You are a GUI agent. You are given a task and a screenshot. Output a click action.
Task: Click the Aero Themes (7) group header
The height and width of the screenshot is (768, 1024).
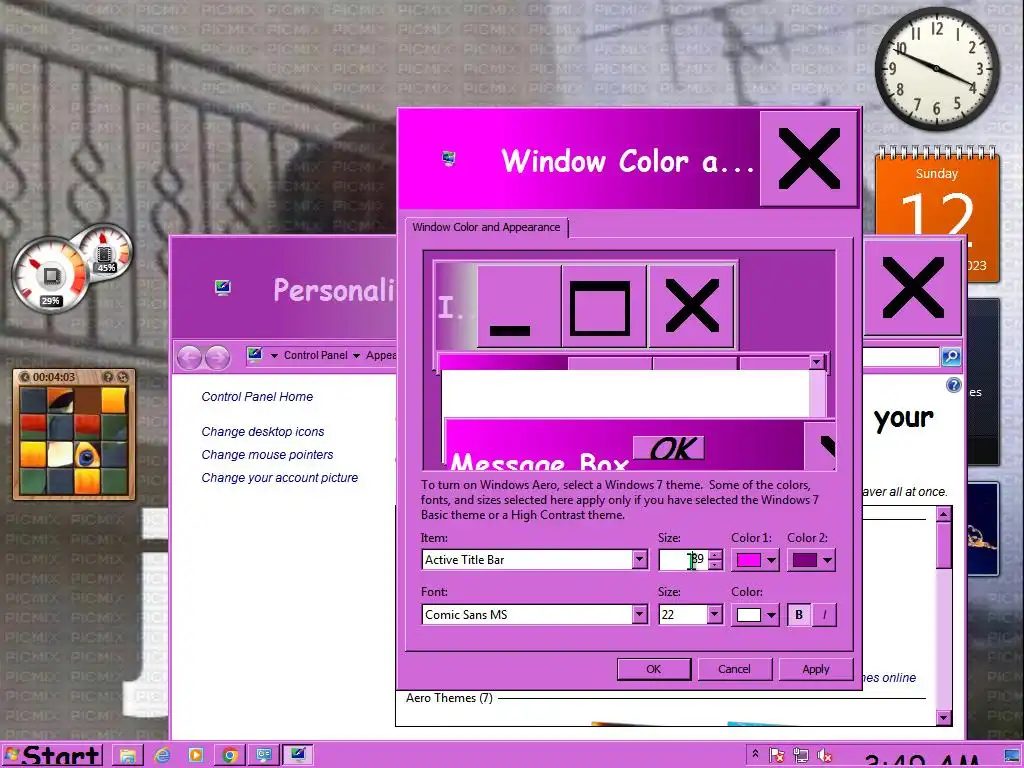click(x=449, y=698)
